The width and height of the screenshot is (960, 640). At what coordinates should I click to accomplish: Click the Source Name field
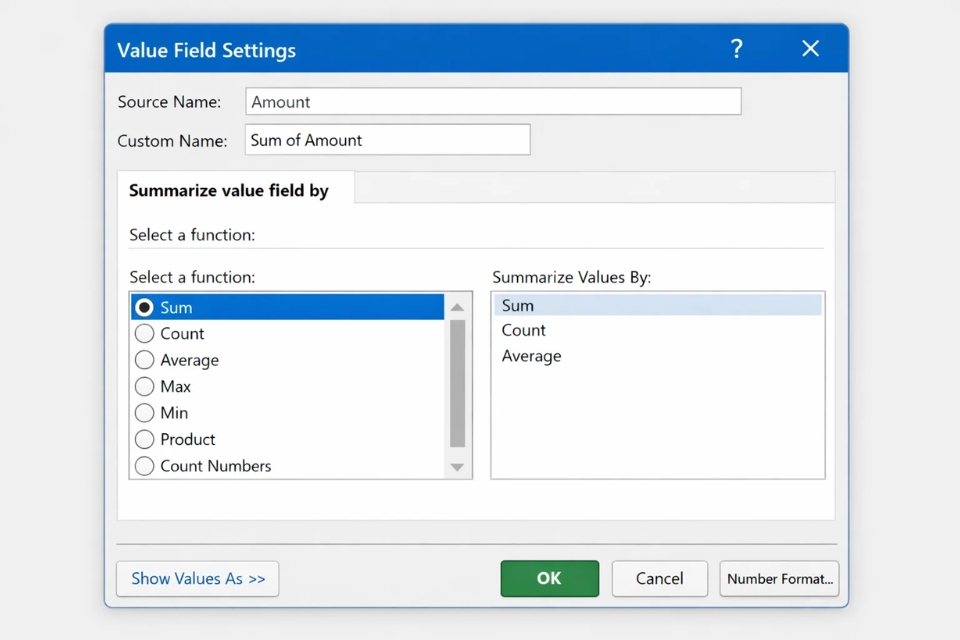(493, 102)
